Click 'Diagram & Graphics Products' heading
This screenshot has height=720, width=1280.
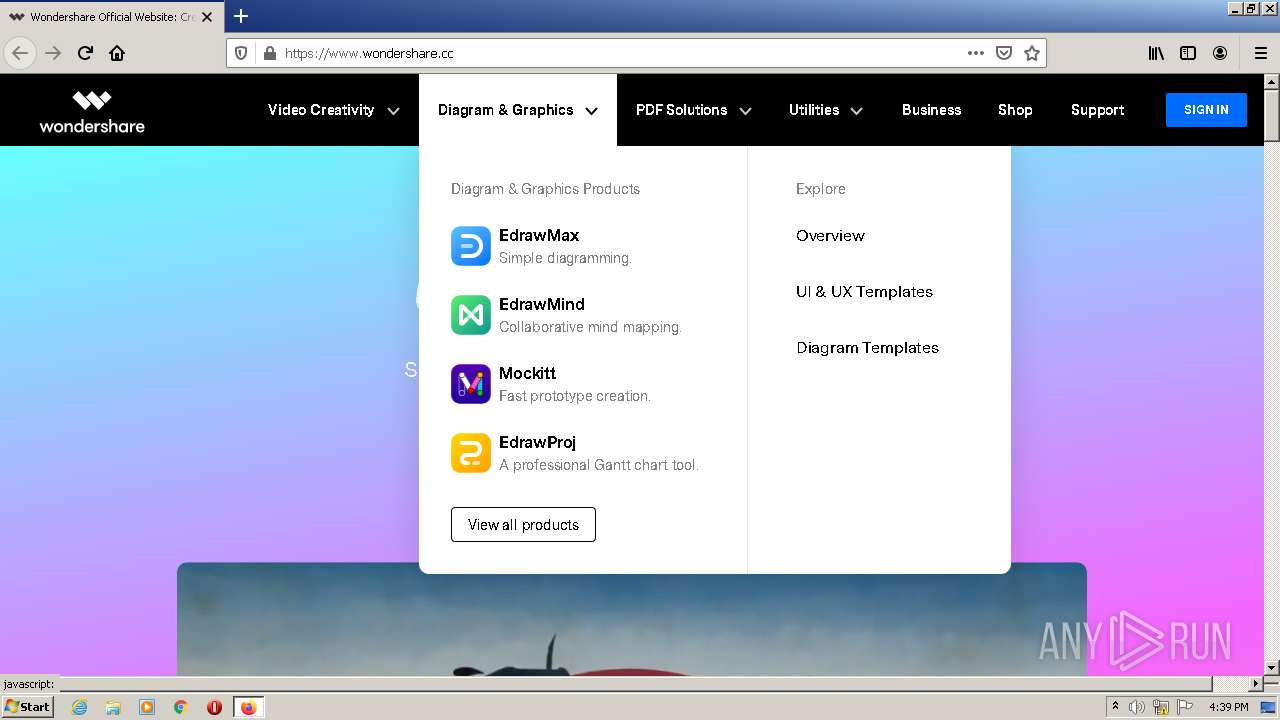click(x=545, y=189)
